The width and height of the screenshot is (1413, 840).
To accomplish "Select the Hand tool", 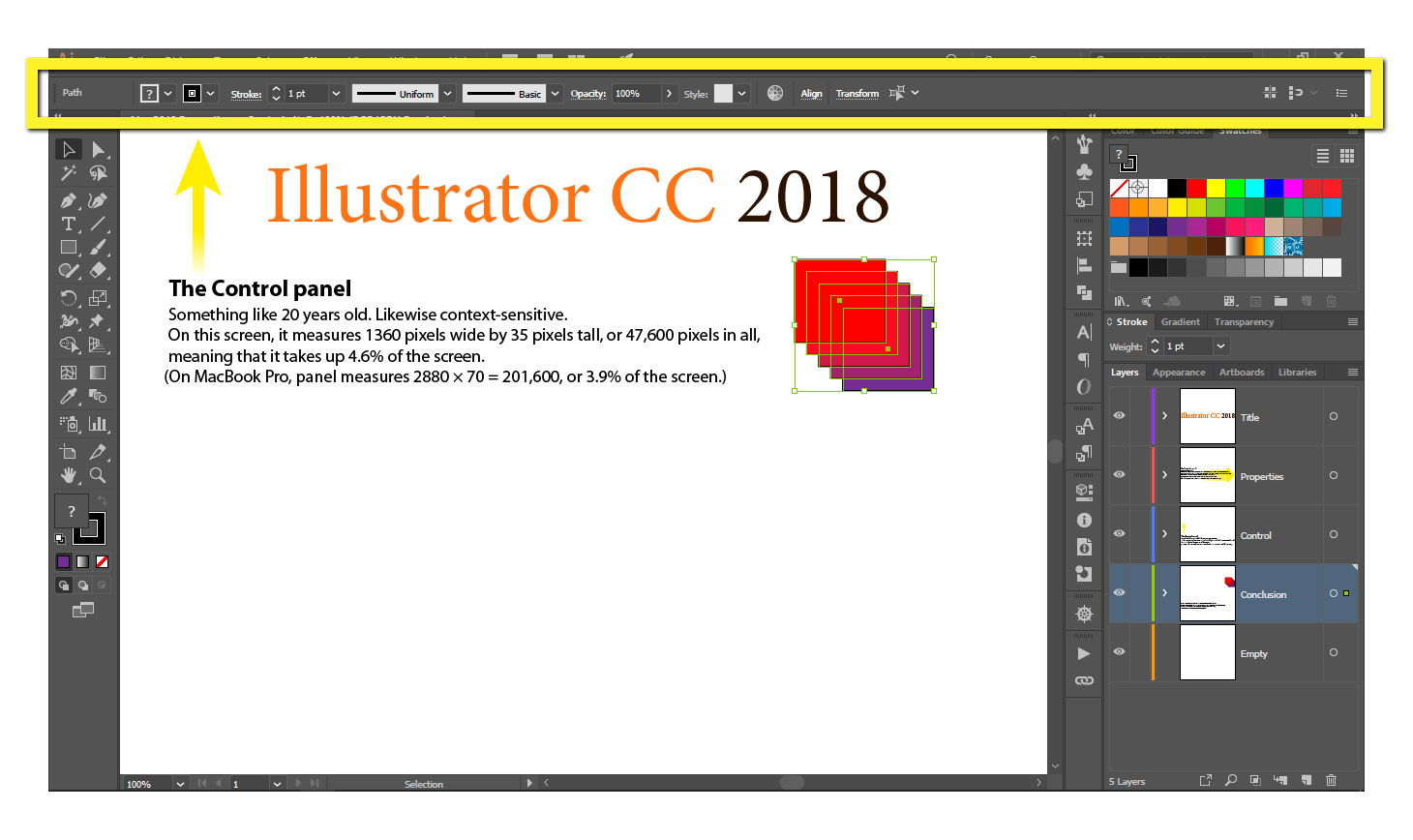I will [x=69, y=474].
